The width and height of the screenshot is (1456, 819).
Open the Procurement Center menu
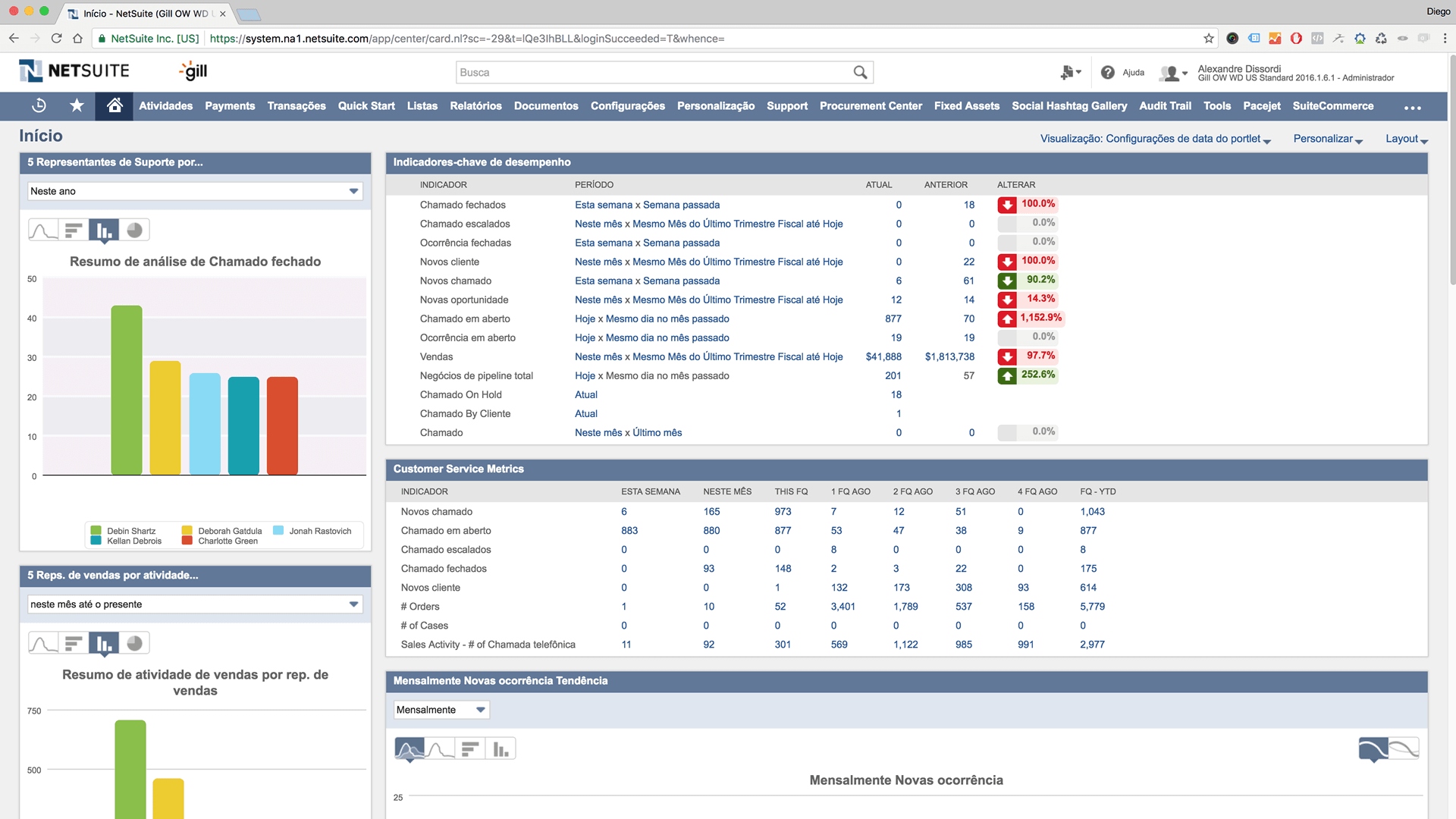coord(871,106)
